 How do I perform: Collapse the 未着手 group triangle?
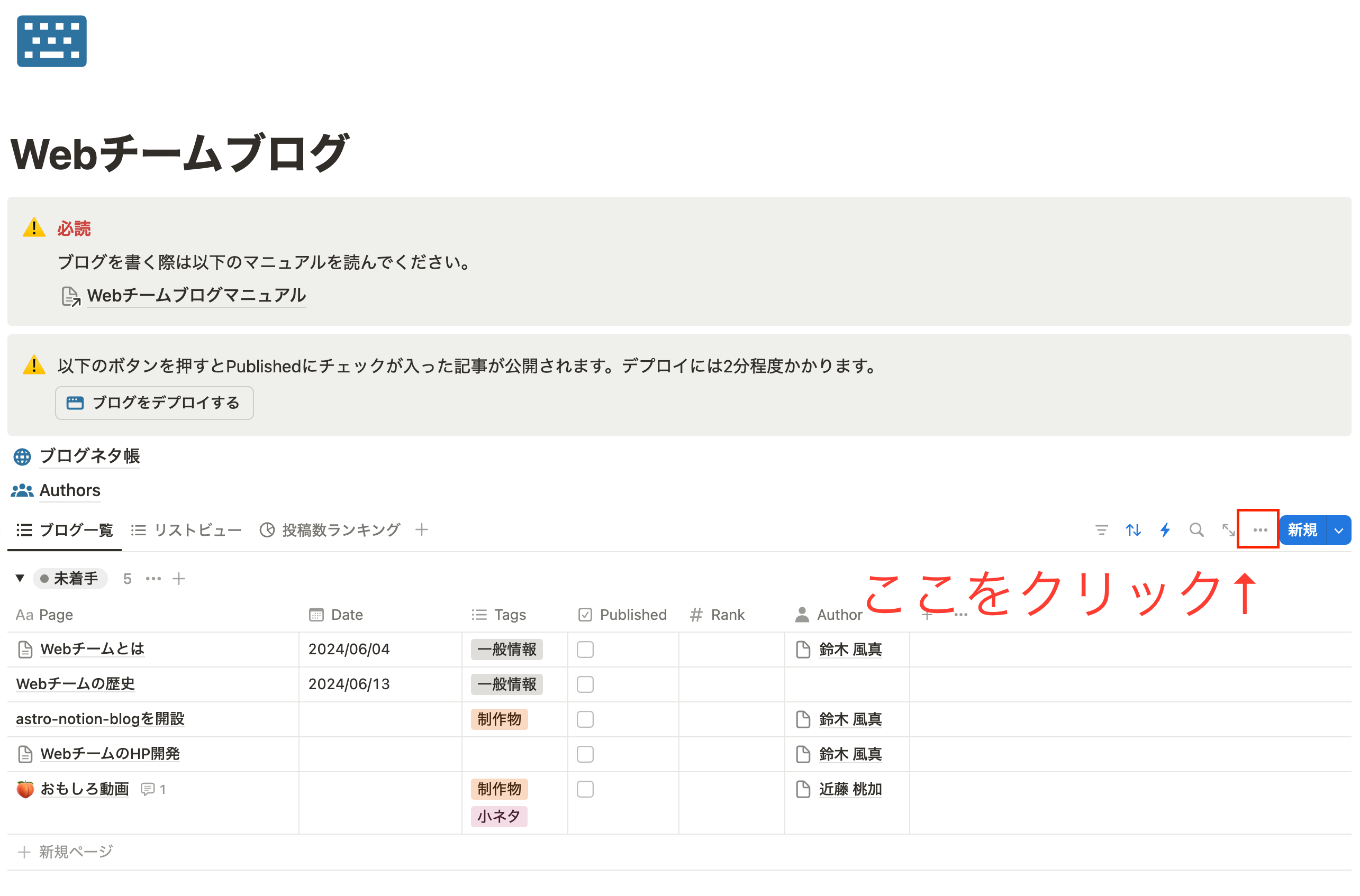point(20,578)
